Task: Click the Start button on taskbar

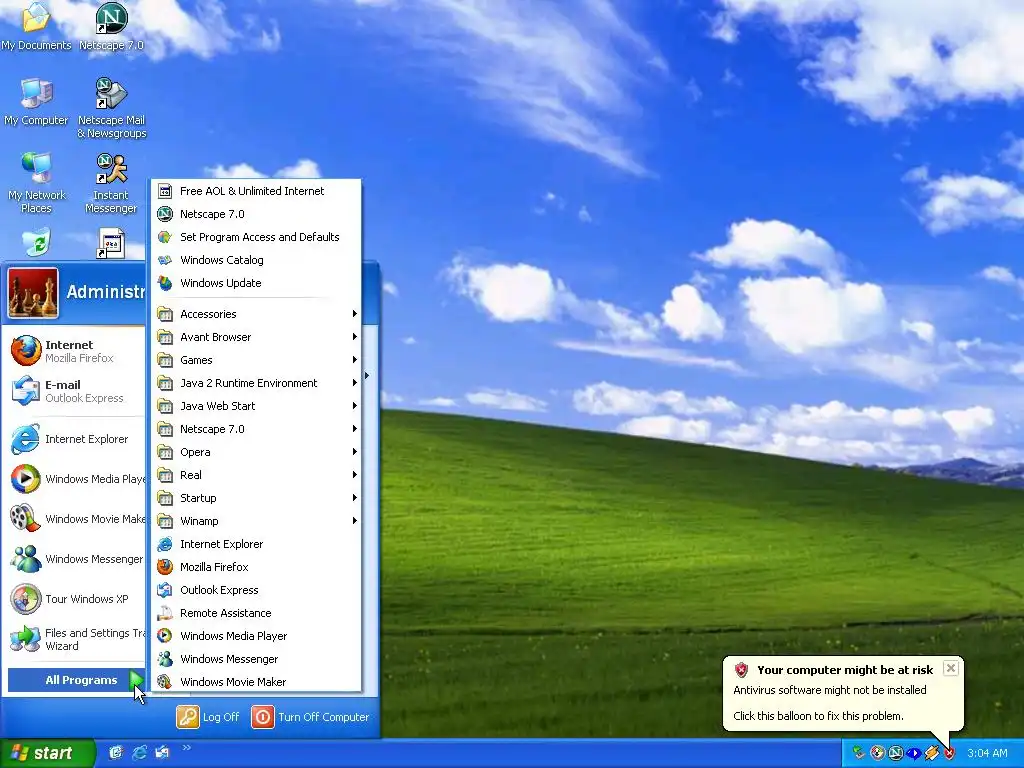Action: click(x=47, y=753)
